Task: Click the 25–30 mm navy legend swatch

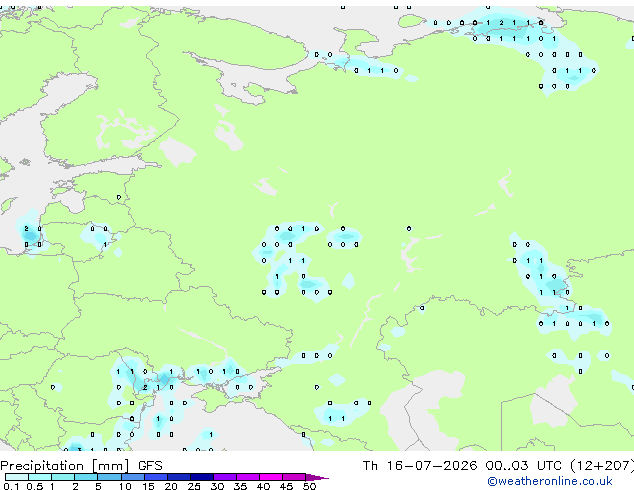Action: 202,477
